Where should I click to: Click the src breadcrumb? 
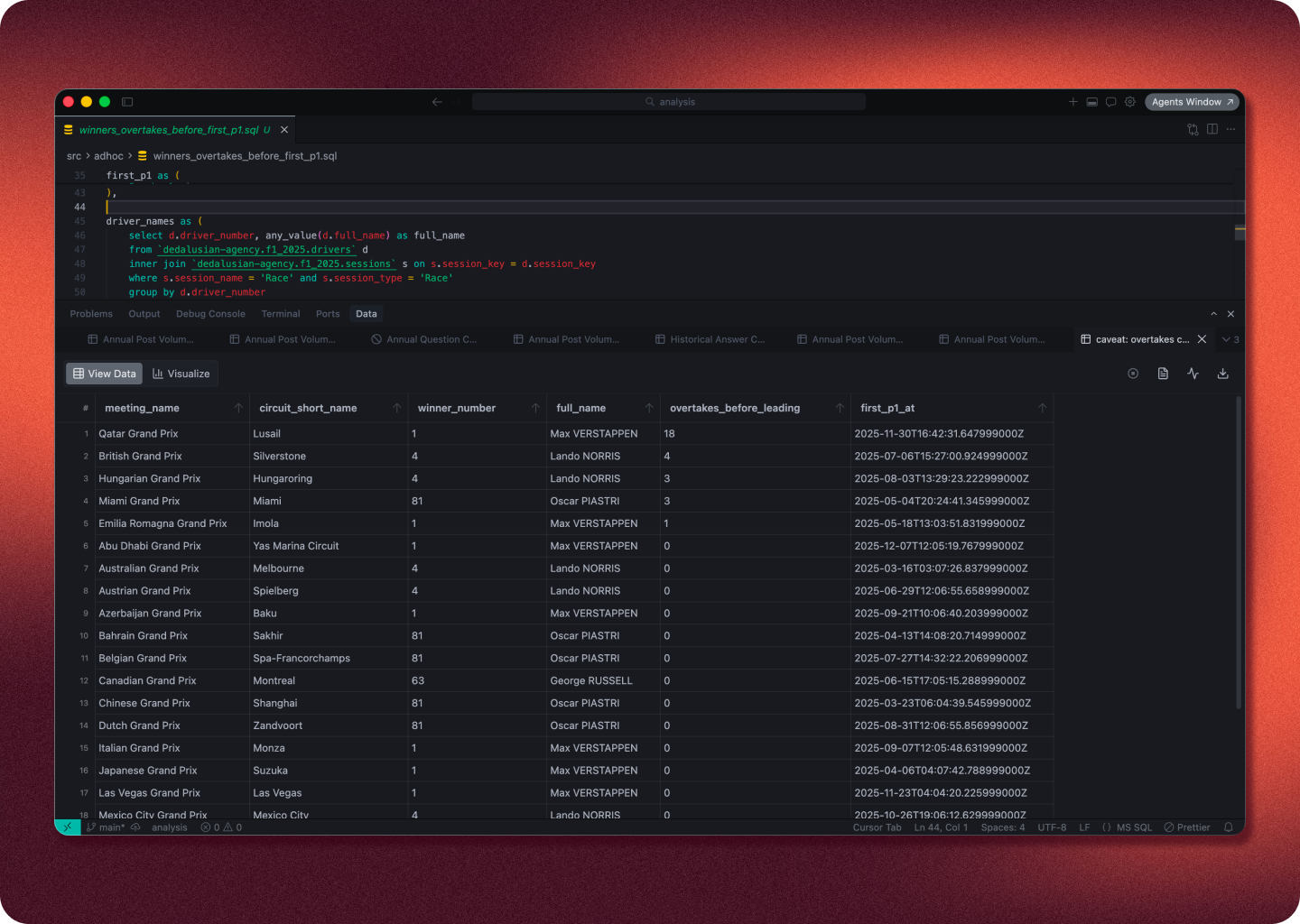(x=74, y=156)
